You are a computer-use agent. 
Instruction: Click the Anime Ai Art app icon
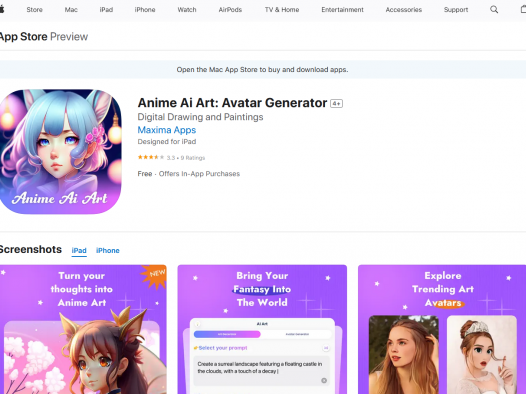coord(60,152)
